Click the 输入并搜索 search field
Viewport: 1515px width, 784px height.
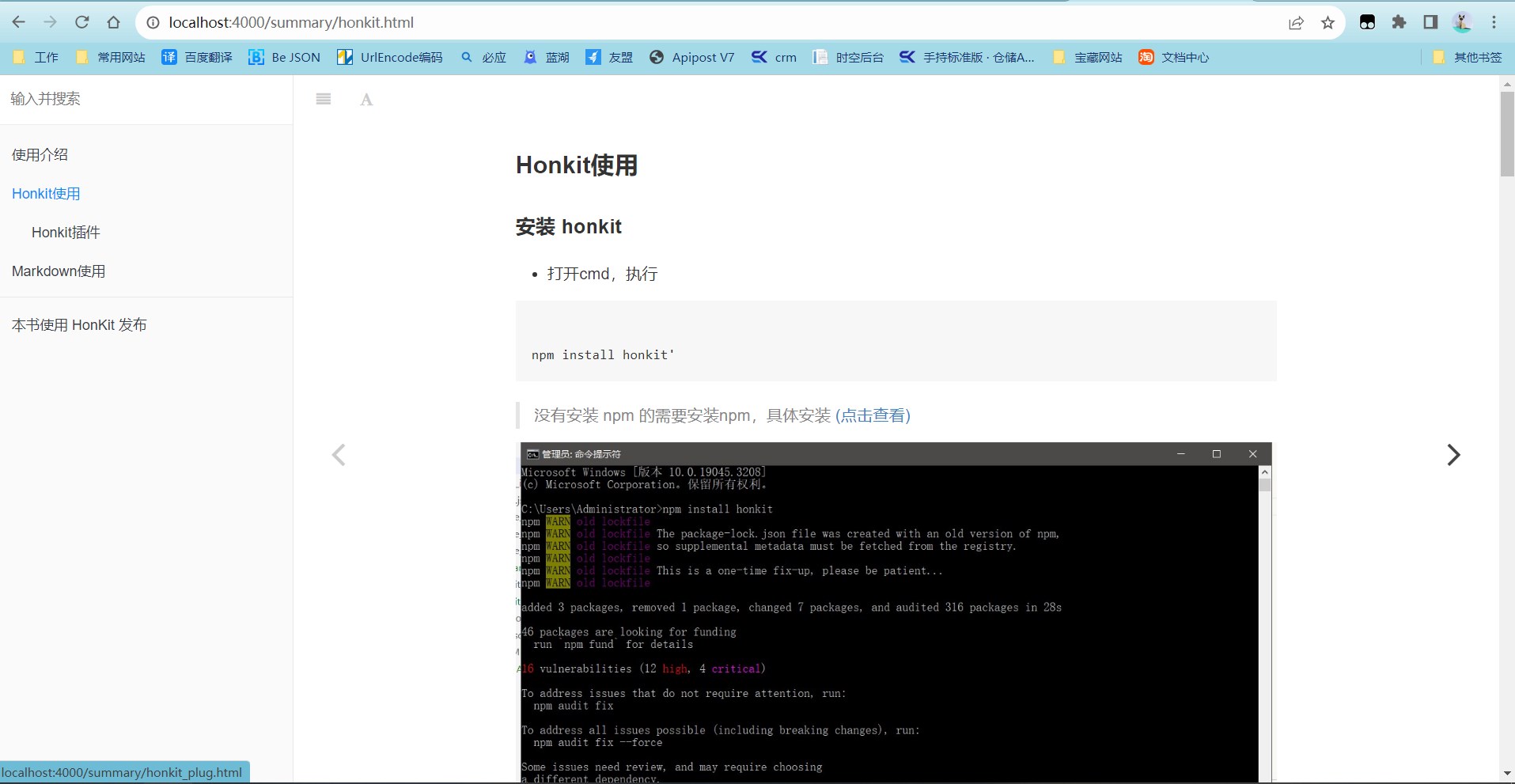coord(146,99)
